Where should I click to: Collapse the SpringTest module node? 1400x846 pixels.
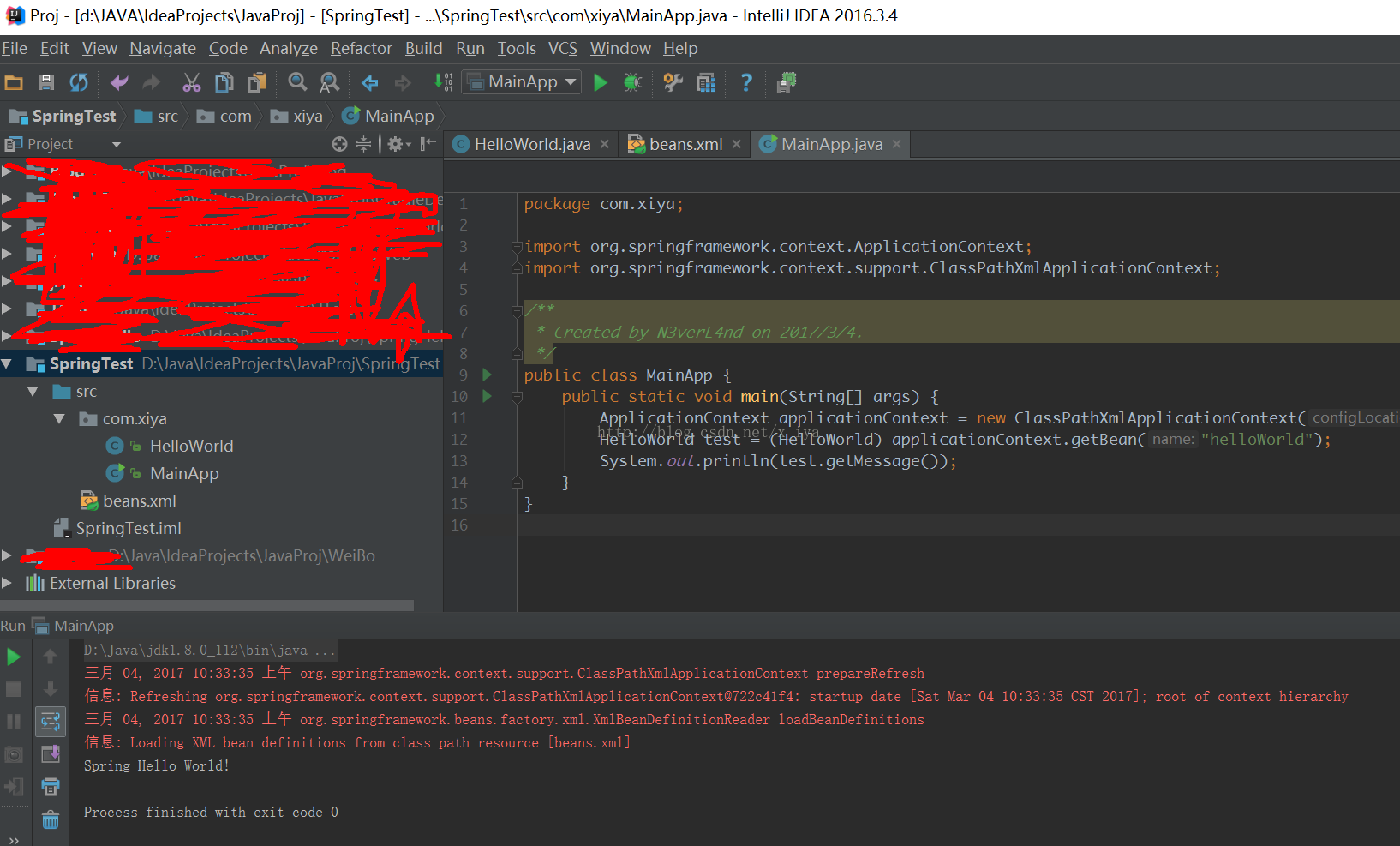pos(7,363)
